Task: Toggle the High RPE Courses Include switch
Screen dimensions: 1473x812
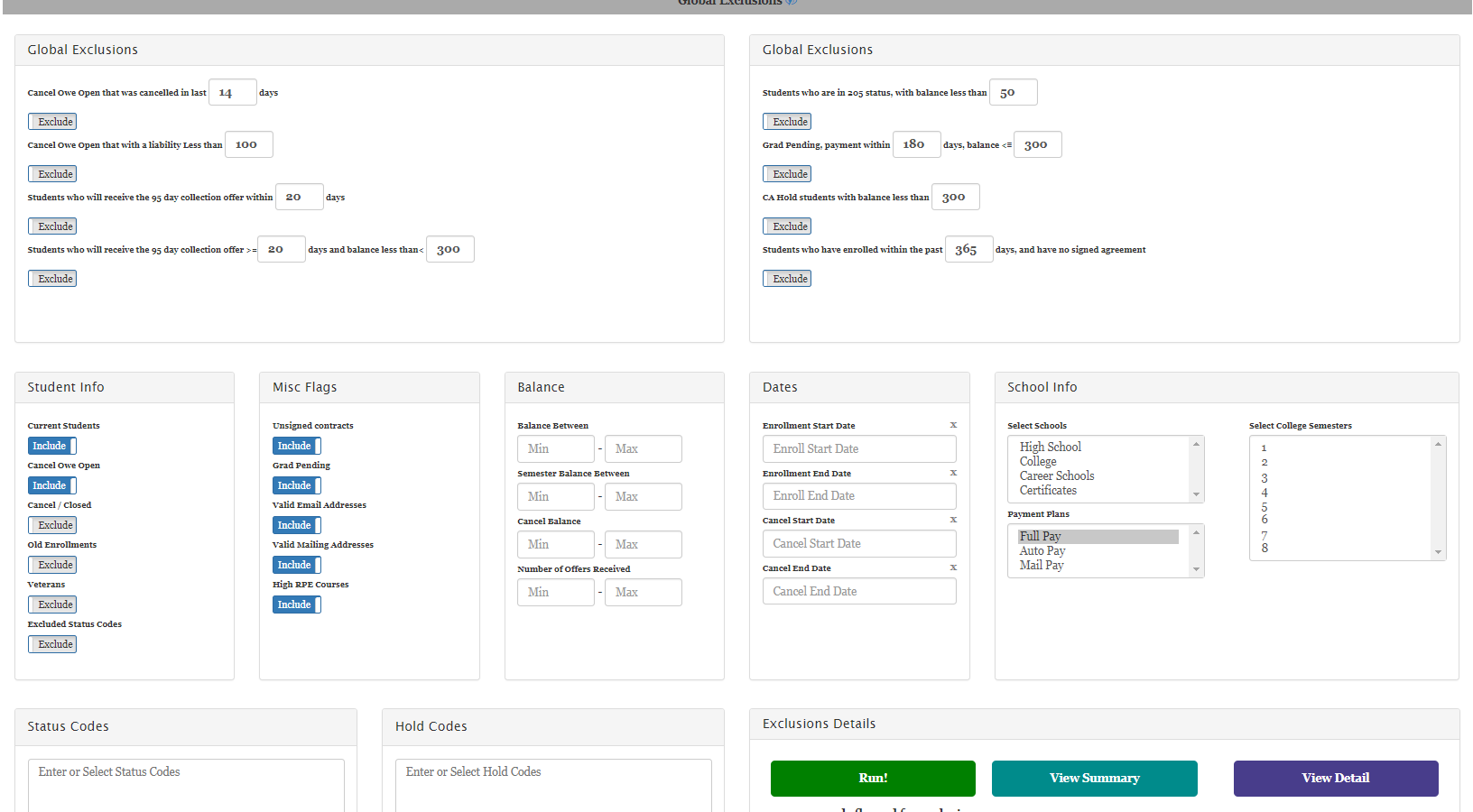Action: 297,604
